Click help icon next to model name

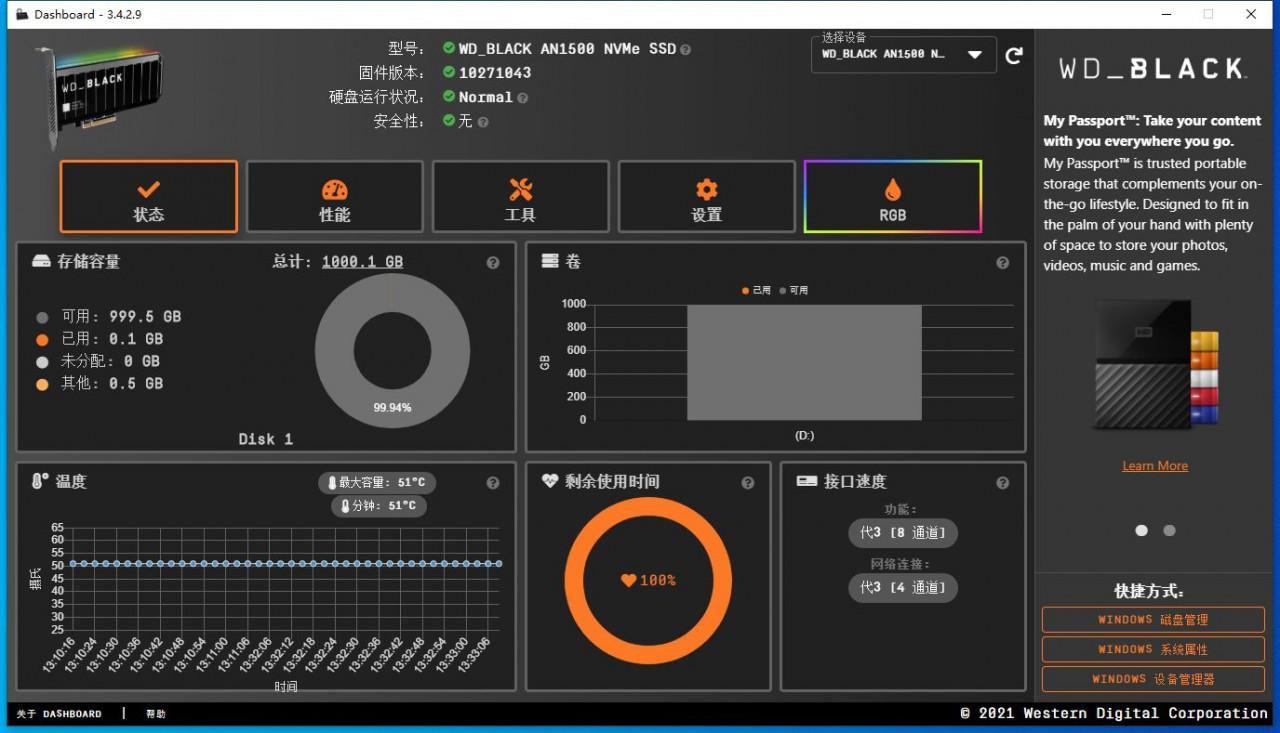tap(685, 49)
